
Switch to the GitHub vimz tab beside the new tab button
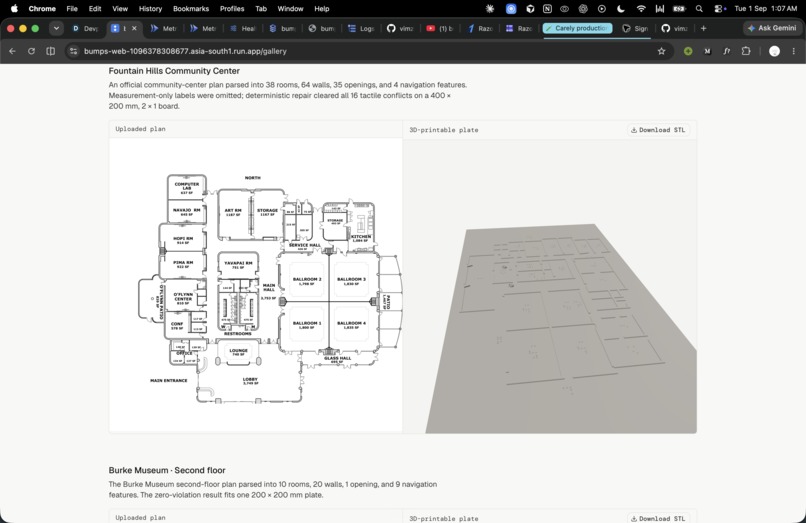pos(674,28)
